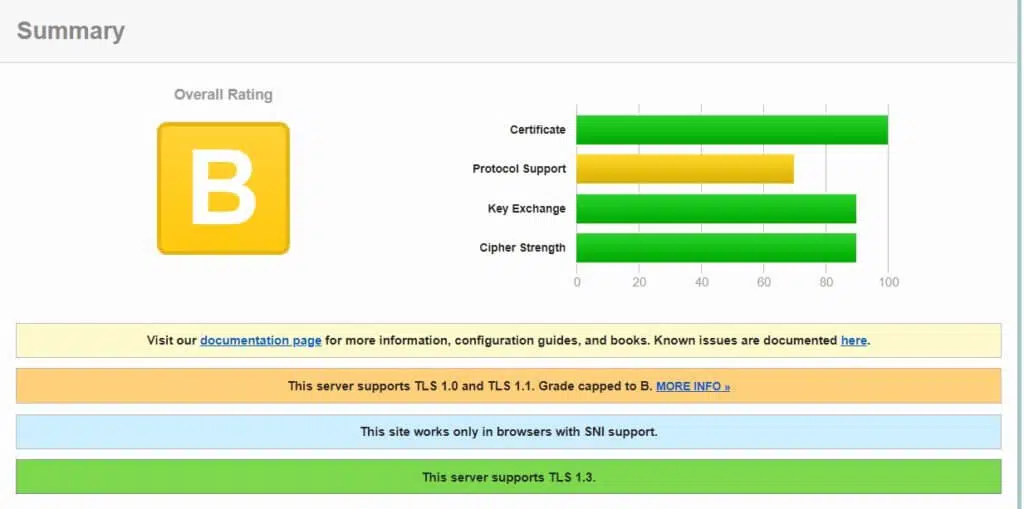Click the 100 axis value on chart

coord(888,282)
